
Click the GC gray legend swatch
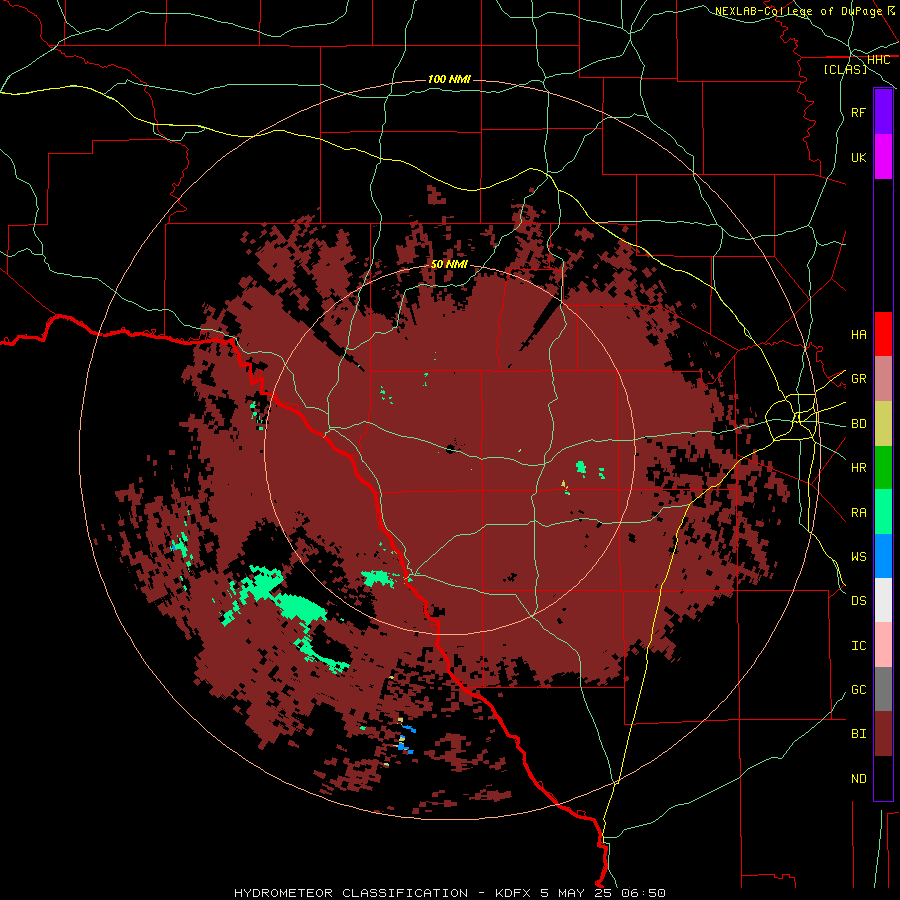coord(883,689)
